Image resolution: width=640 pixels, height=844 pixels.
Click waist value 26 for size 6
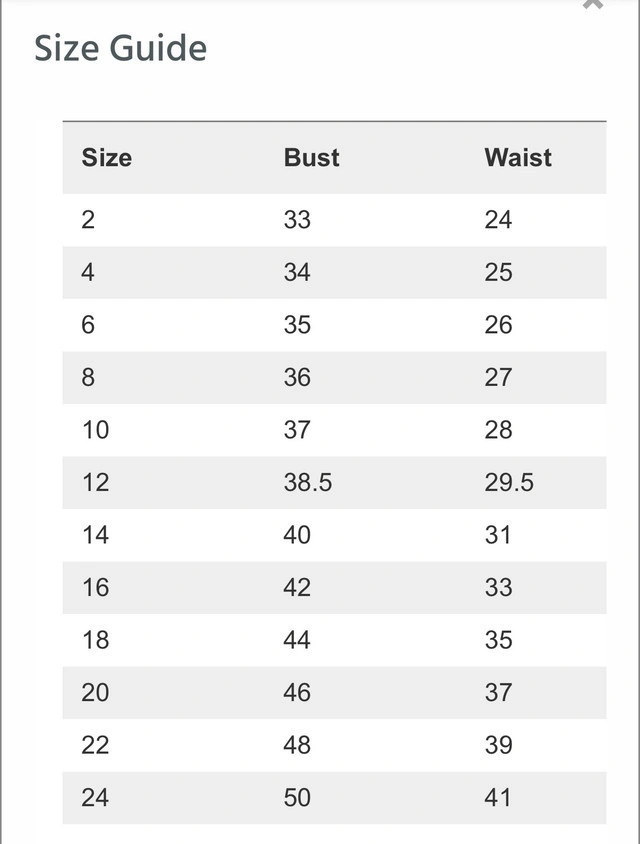click(x=498, y=325)
